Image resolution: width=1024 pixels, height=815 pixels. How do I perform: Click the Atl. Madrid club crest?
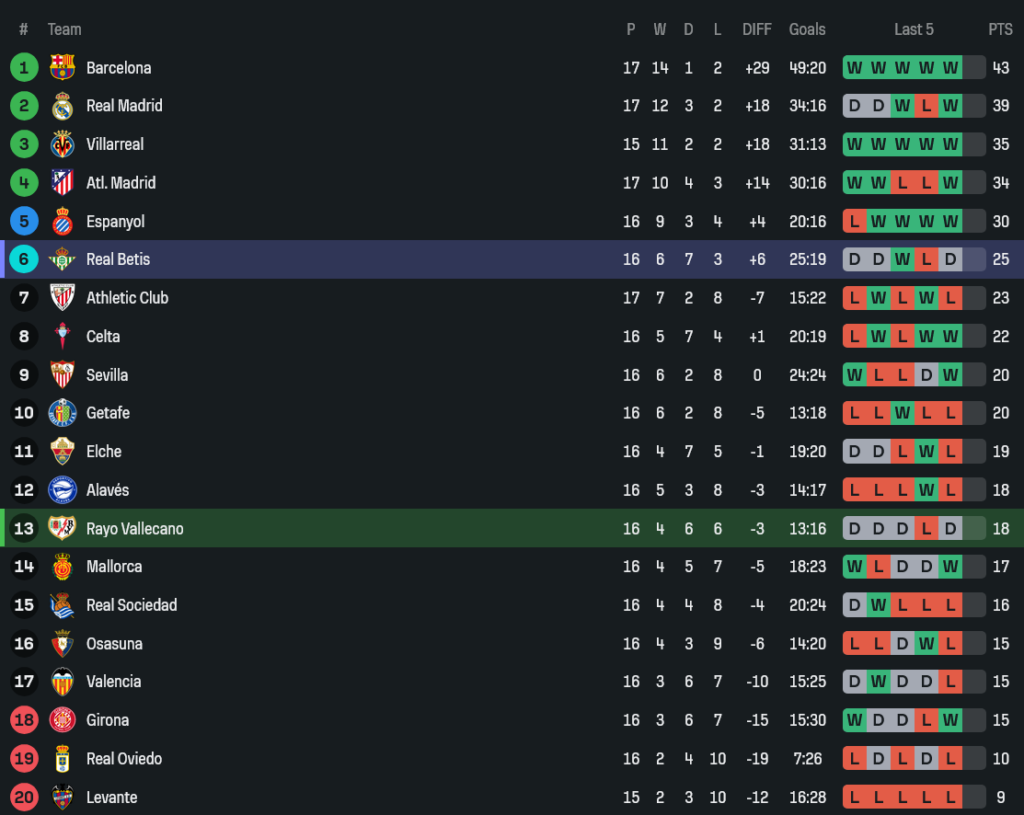click(62, 183)
